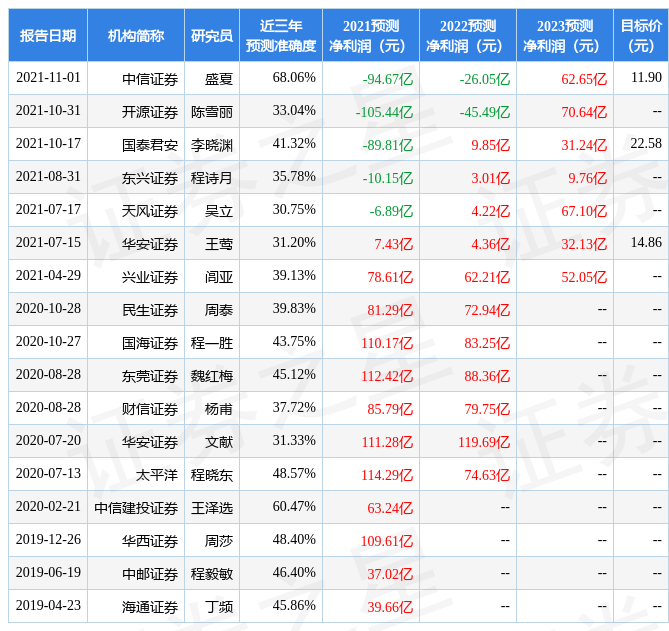Click the target price 11.90
The image size is (669, 631).
(646, 78)
